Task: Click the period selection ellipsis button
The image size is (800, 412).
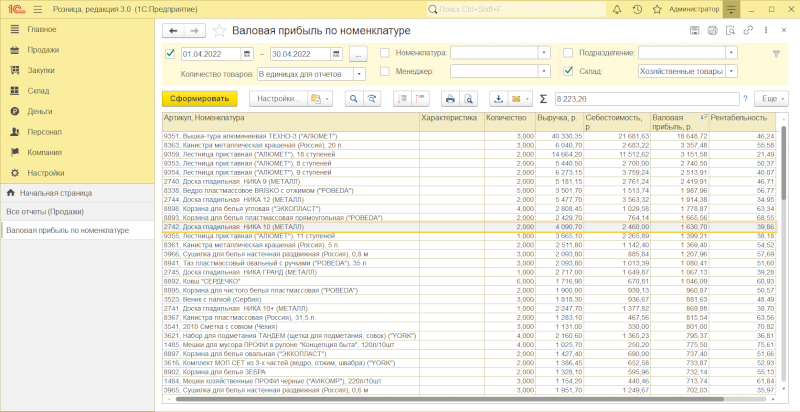Action: 359,53
